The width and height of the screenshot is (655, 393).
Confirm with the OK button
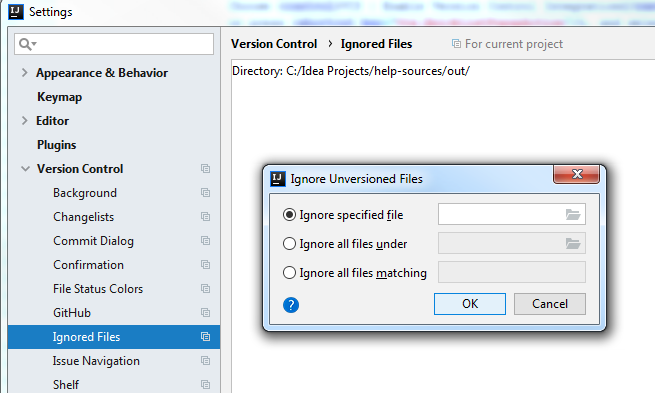[470, 304]
